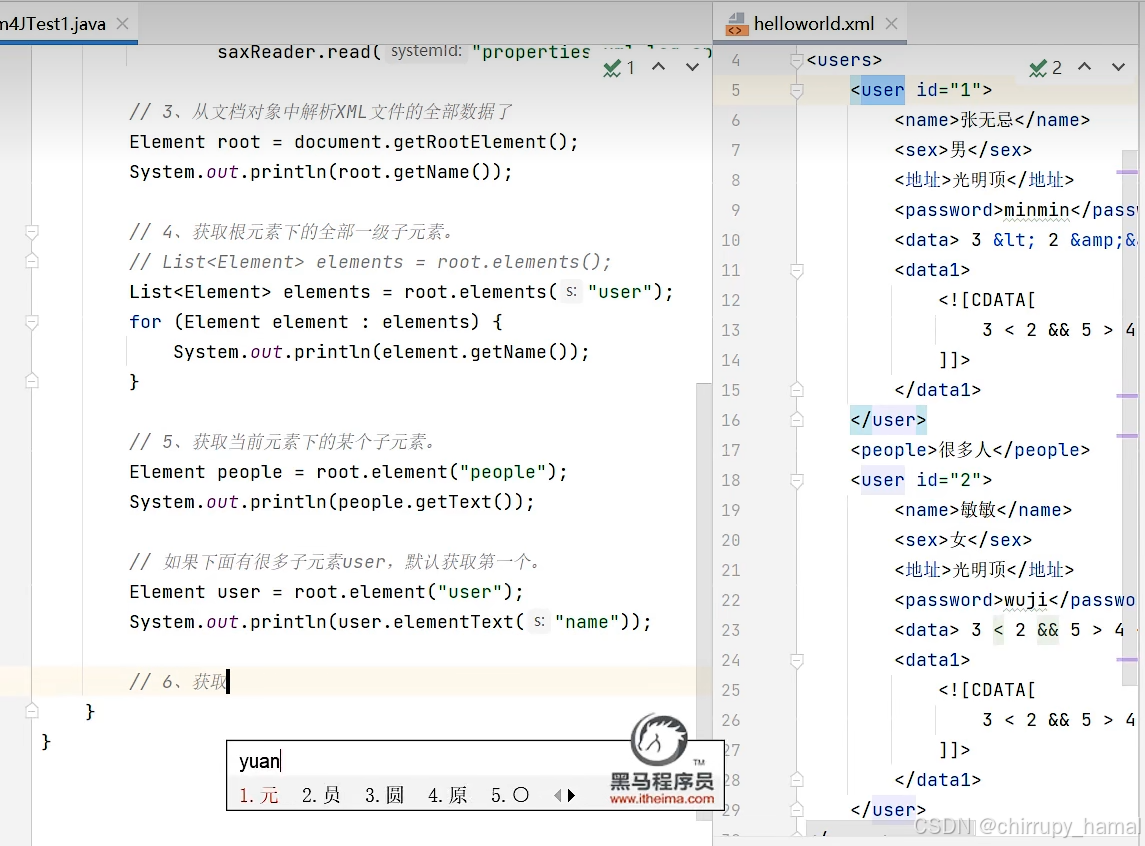Collapse the user id=1 element fold
The width and height of the screenshot is (1145, 846).
click(797, 91)
